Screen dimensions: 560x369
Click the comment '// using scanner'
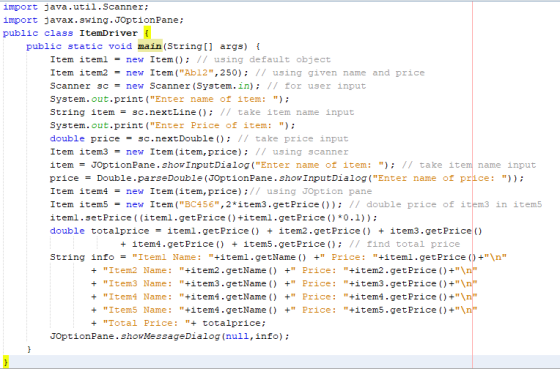(302, 152)
